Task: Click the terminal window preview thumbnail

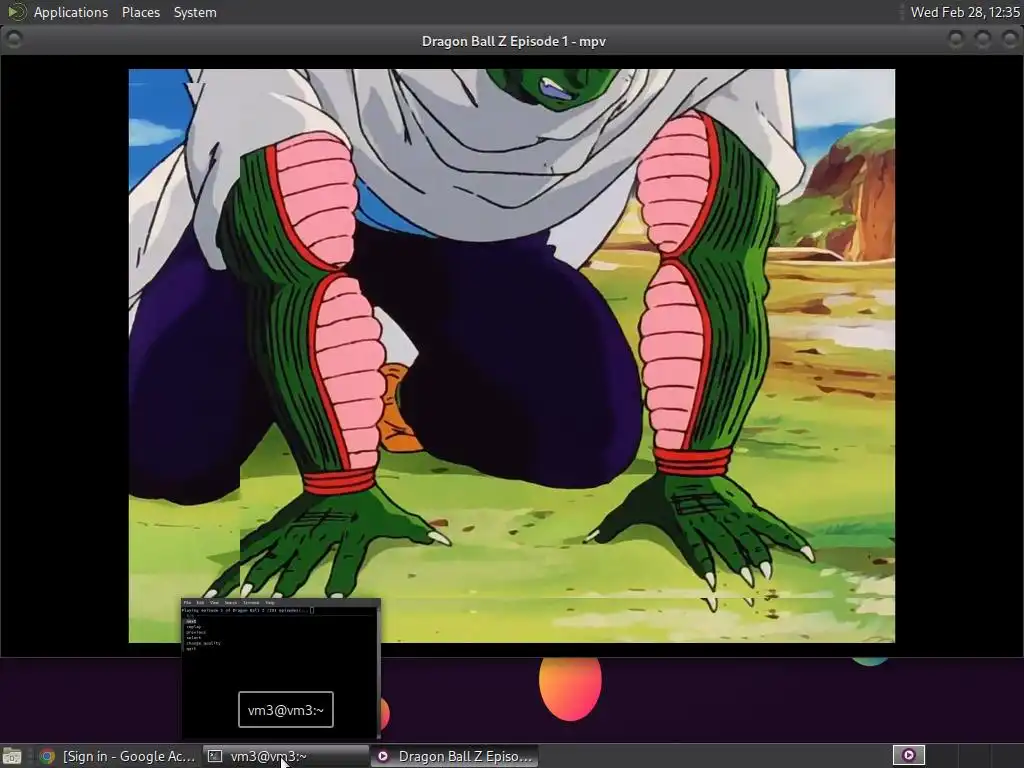Action: pyautogui.click(x=281, y=667)
